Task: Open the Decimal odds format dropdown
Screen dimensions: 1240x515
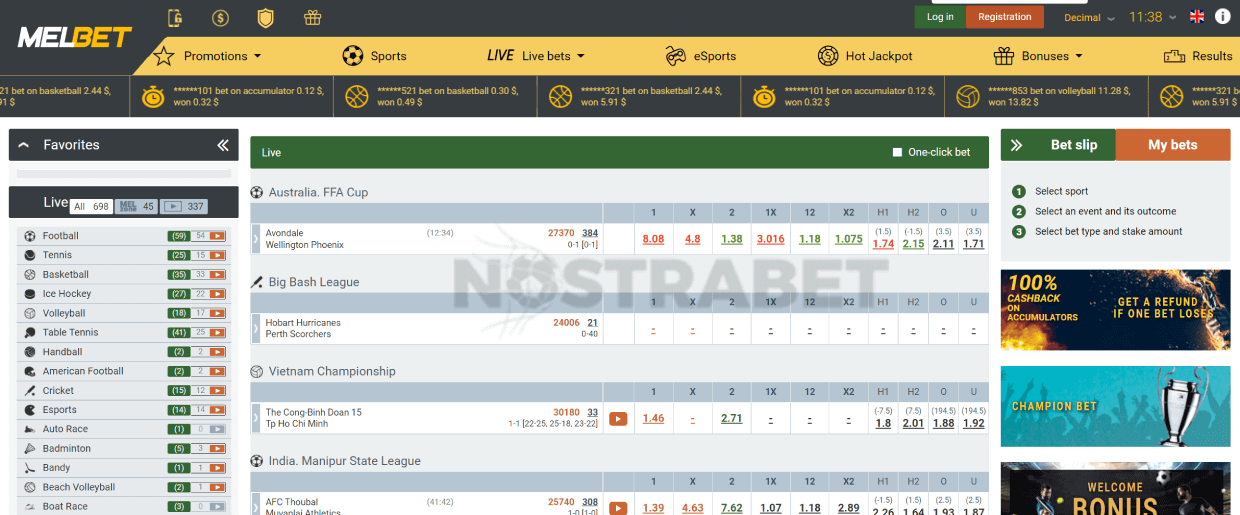Action: (1088, 17)
